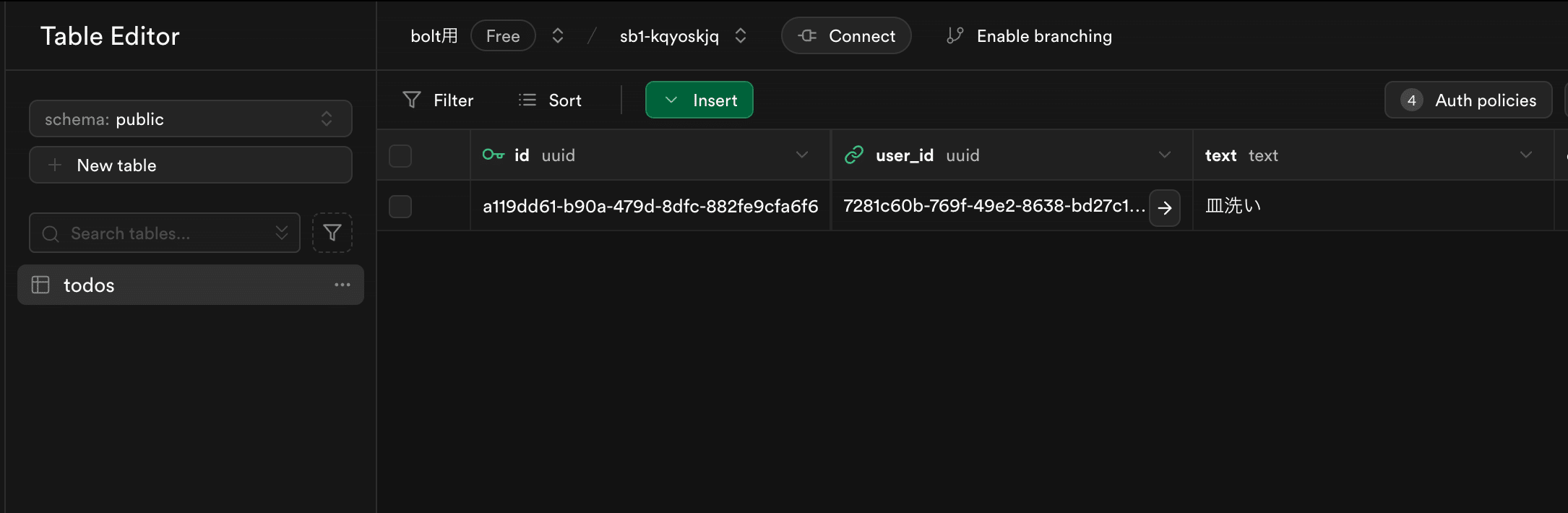Screen dimensions: 1568x513
Task: Click the link icon in user_id header
Action: click(854, 155)
